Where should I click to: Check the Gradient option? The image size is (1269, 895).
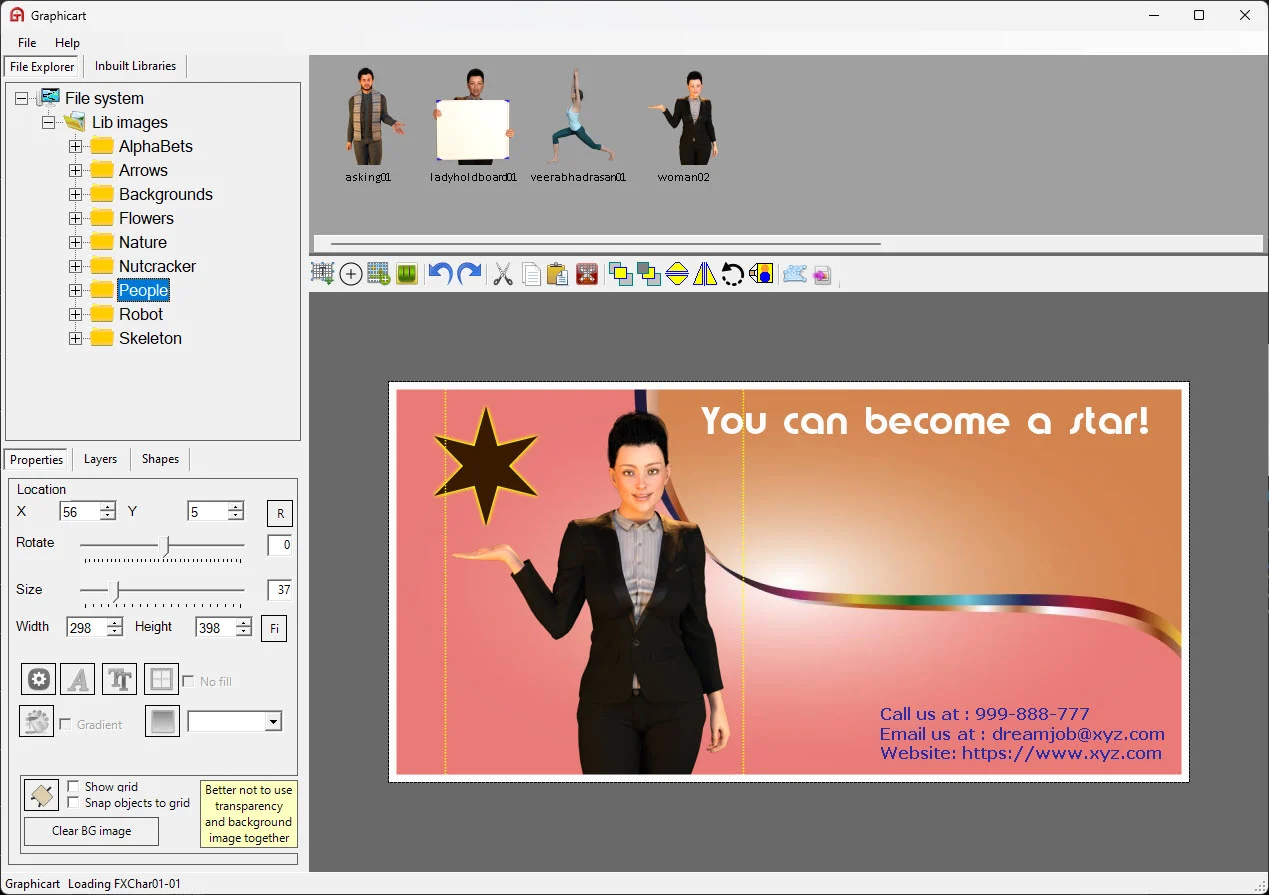pos(66,724)
